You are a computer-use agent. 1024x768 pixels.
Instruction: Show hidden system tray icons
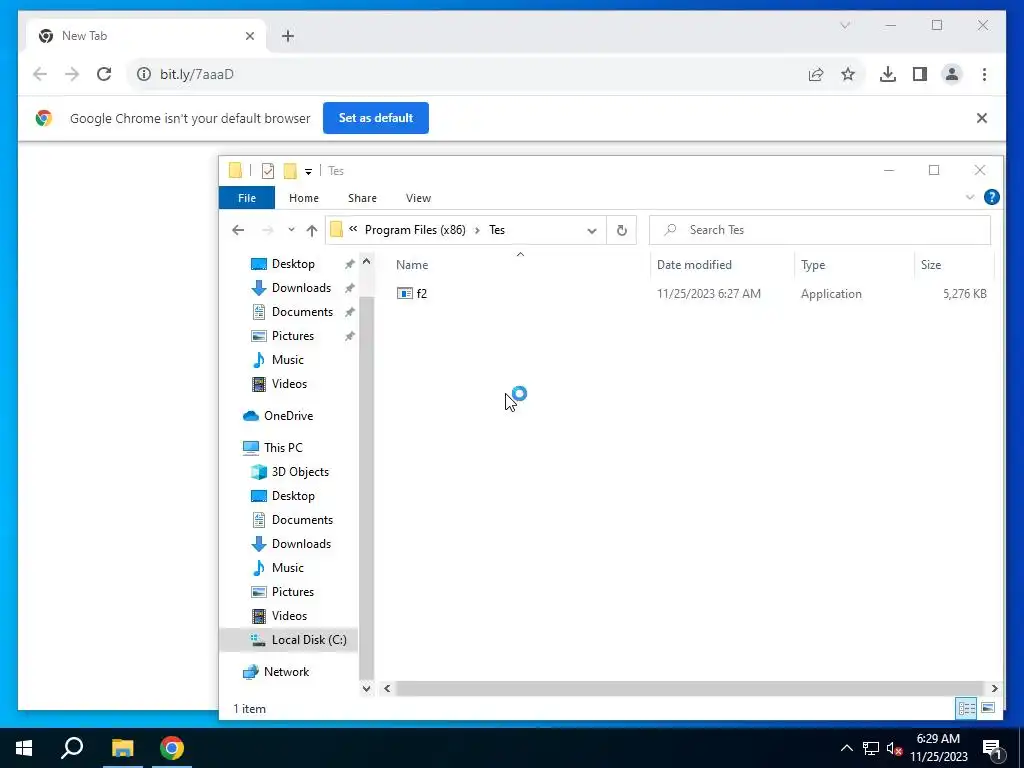(x=846, y=748)
